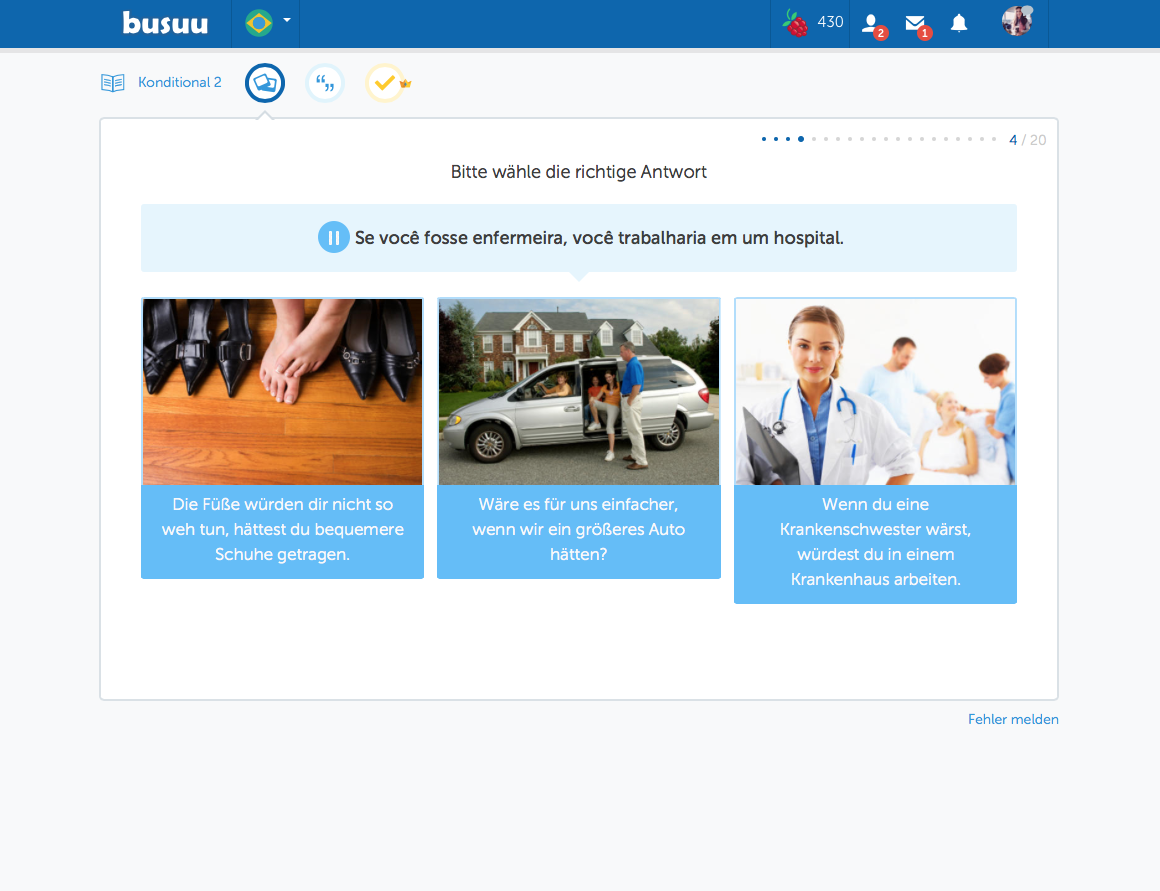The width and height of the screenshot is (1160, 891).
Task: Expand the language selector dropdown arrow
Action: [287, 20]
